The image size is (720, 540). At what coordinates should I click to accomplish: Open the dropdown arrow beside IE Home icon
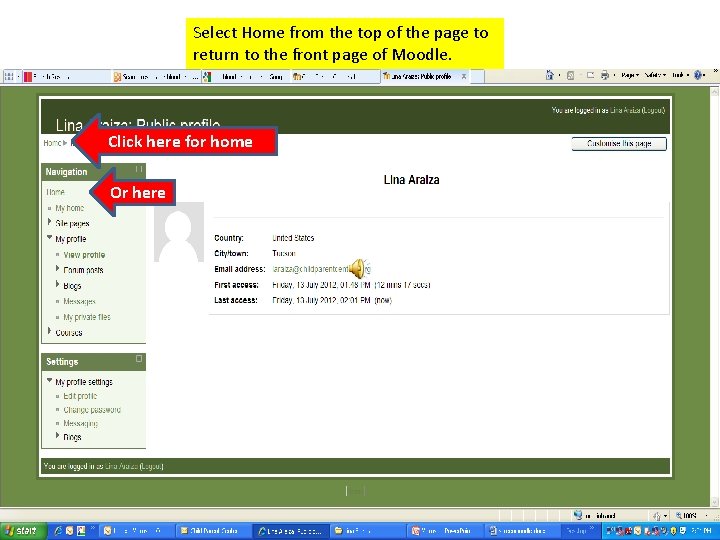point(559,75)
